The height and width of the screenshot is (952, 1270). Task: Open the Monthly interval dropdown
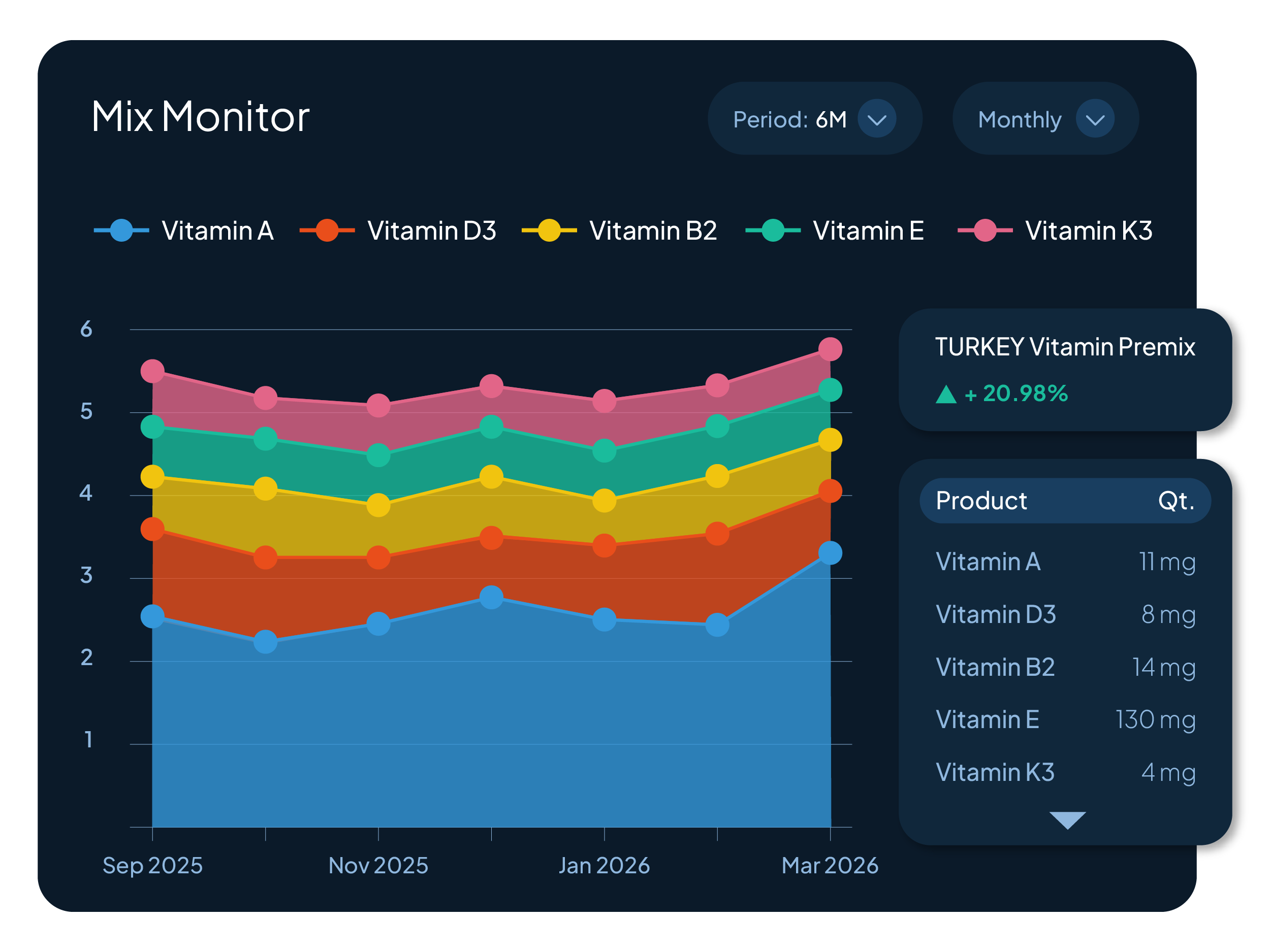[x=1095, y=119]
